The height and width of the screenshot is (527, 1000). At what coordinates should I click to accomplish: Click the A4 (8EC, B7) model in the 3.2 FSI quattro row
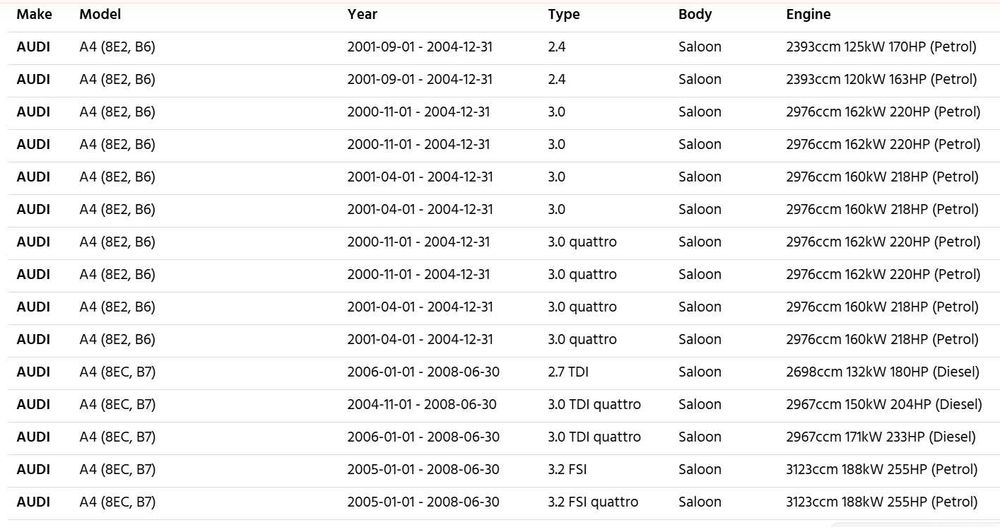click(x=117, y=502)
